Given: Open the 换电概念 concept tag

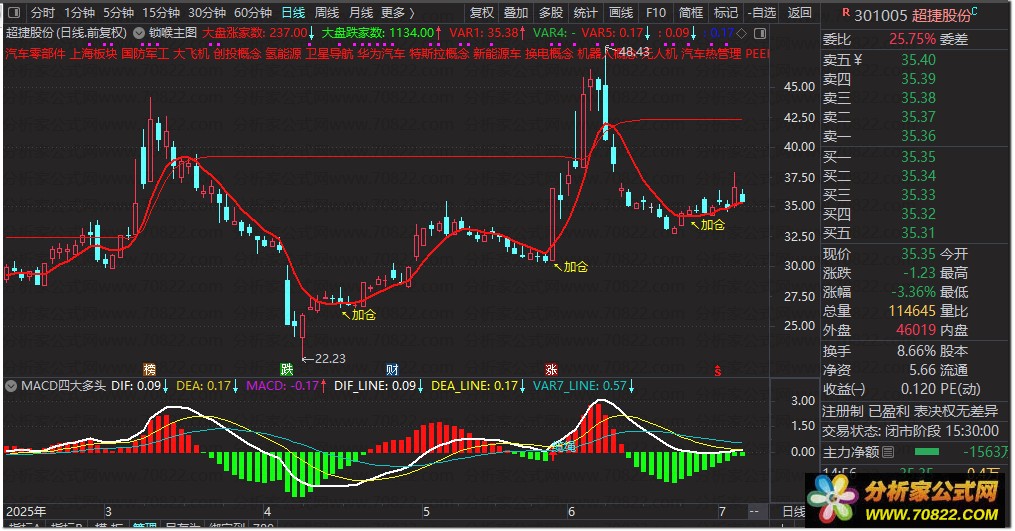Looking at the screenshot, I should pos(548,53).
